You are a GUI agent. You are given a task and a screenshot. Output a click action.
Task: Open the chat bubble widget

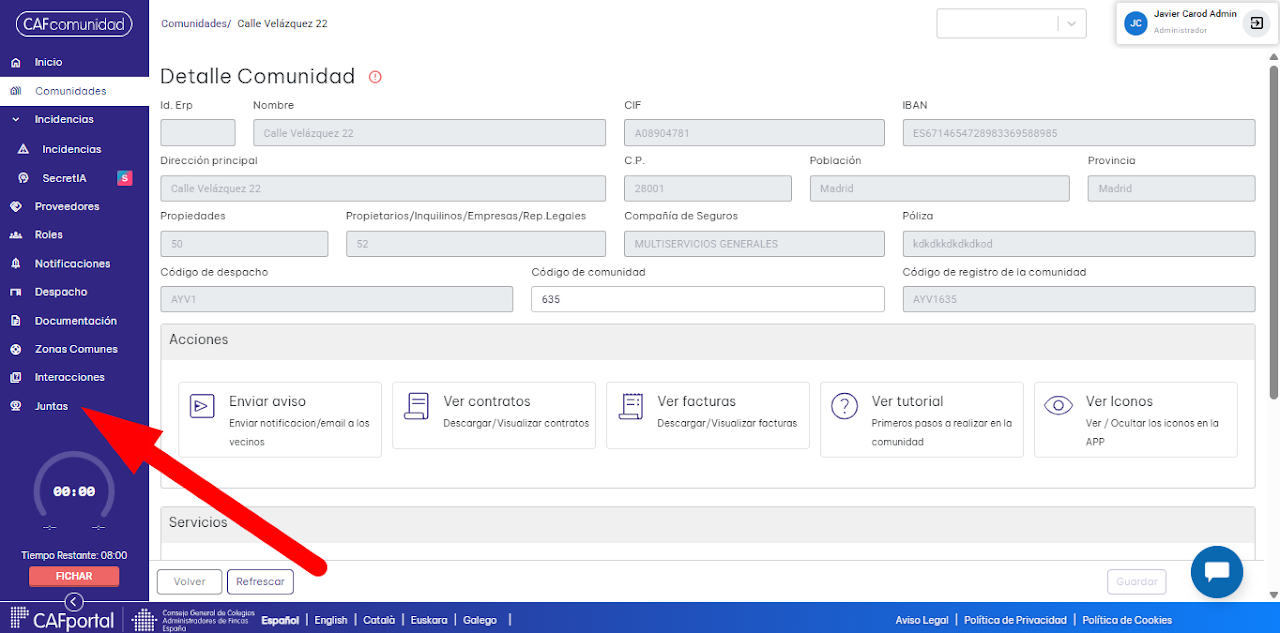1217,572
